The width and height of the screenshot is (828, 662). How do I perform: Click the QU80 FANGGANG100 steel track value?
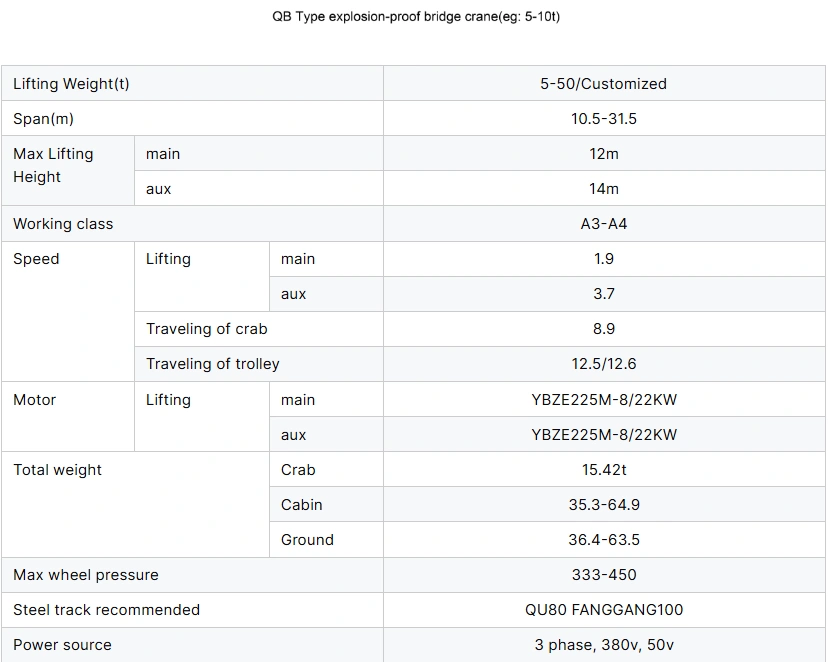[603, 610]
